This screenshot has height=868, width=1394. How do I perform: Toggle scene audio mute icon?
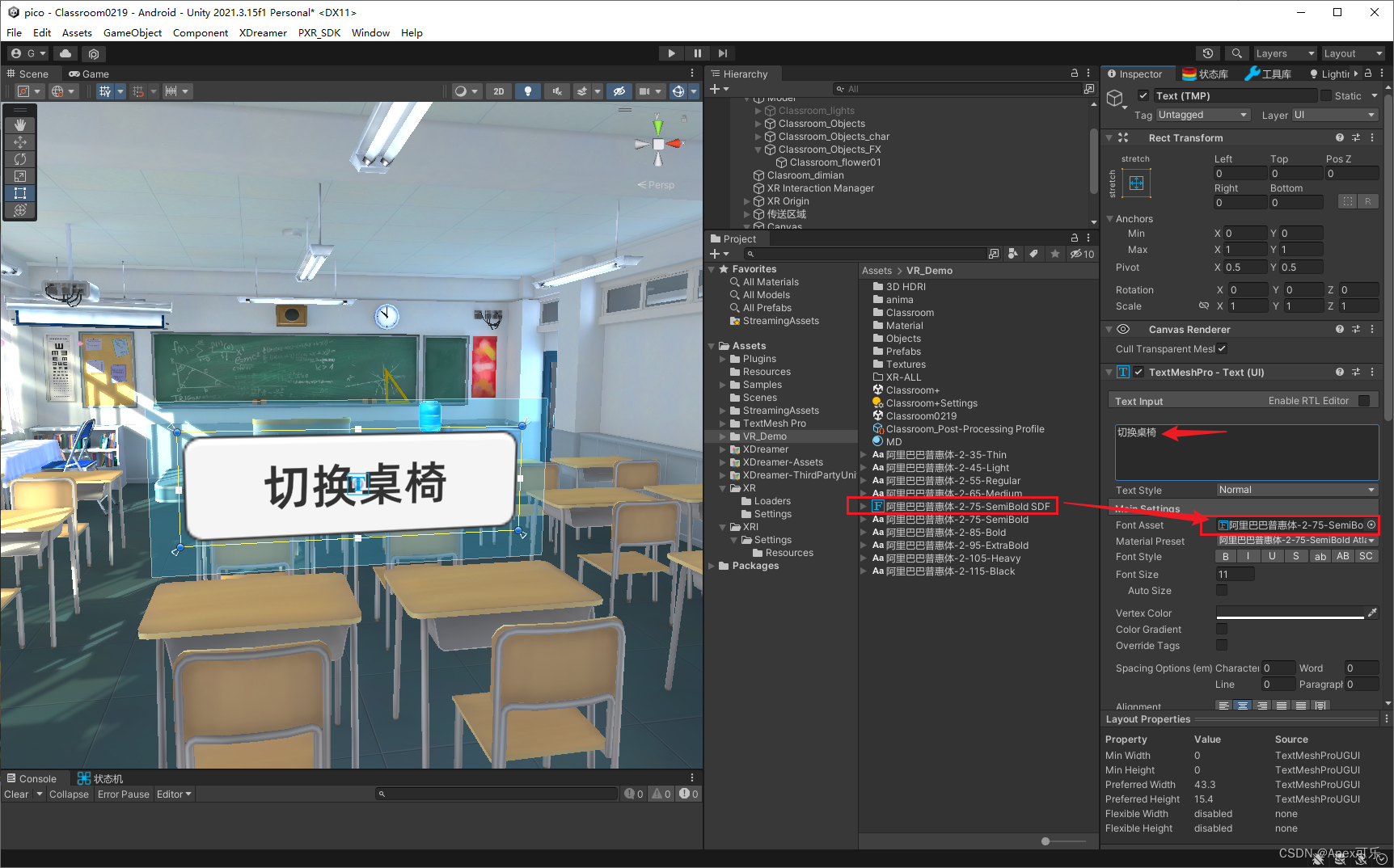coord(557,91)
